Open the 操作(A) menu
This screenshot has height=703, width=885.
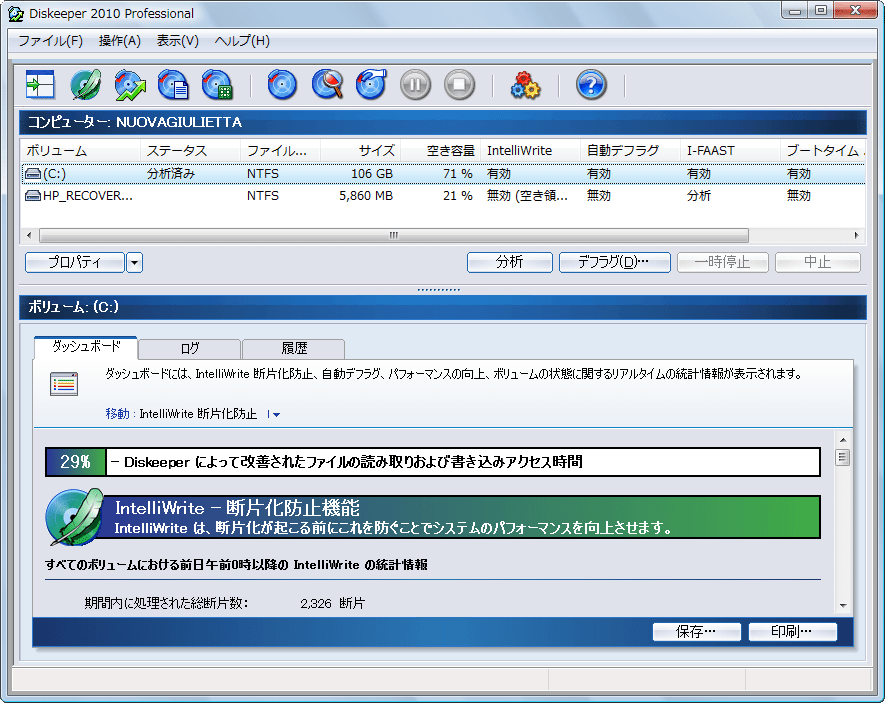click(120, 41)
